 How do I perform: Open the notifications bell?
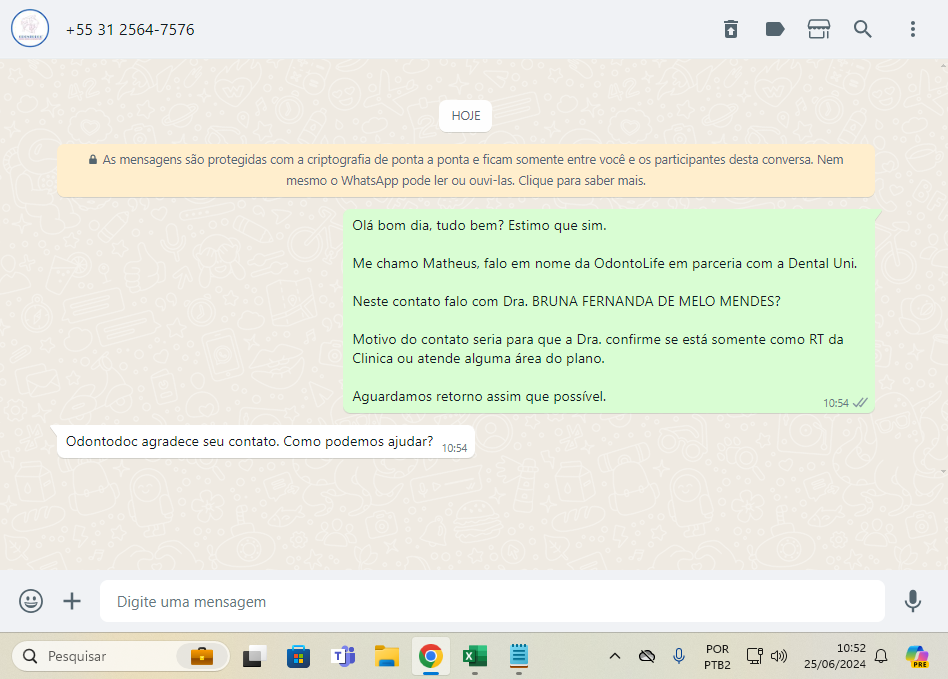(881, 656)
